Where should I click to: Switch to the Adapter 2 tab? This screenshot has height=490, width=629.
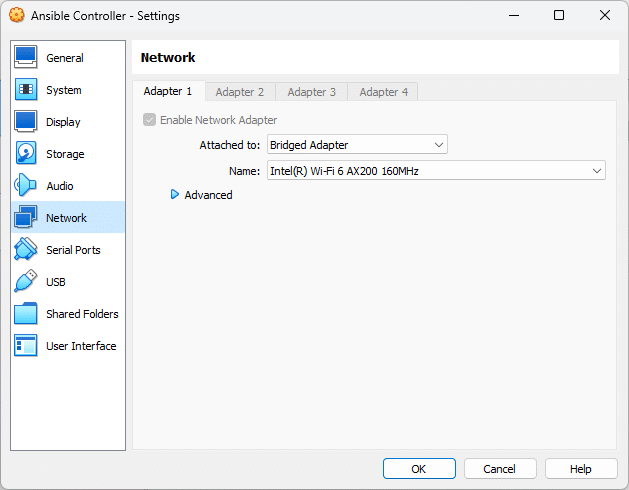coord(240,92)
